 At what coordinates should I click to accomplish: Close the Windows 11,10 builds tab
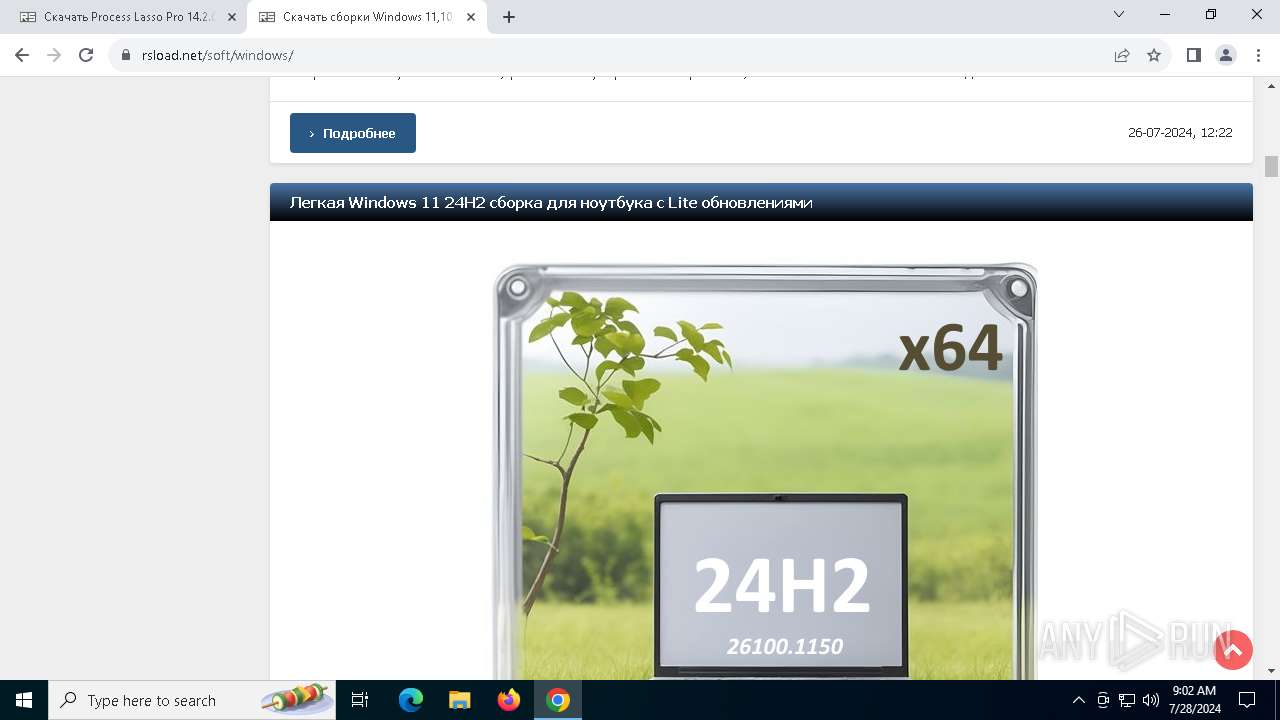471,17
